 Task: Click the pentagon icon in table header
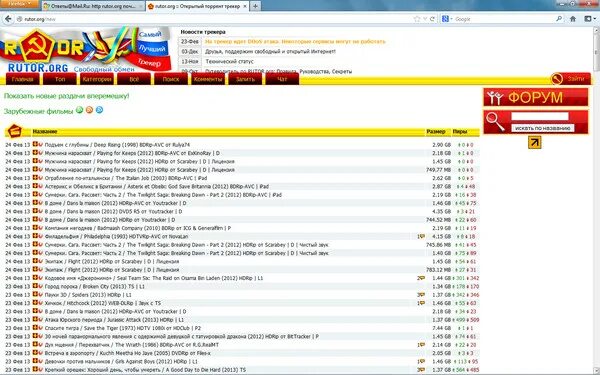coord(15,131)
